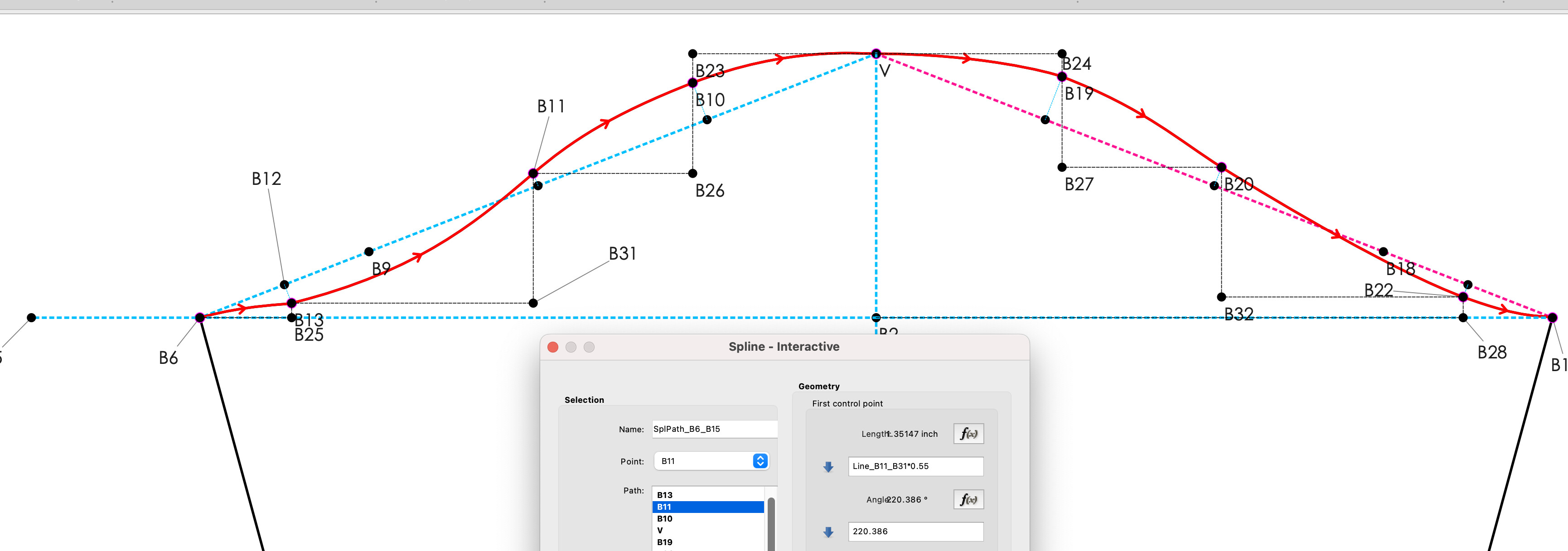The height and width of the screenshot is (551, 1568).
Task: Click the Line_B11_B31*0.55 length formula field
Action: (x=915, y=466)
